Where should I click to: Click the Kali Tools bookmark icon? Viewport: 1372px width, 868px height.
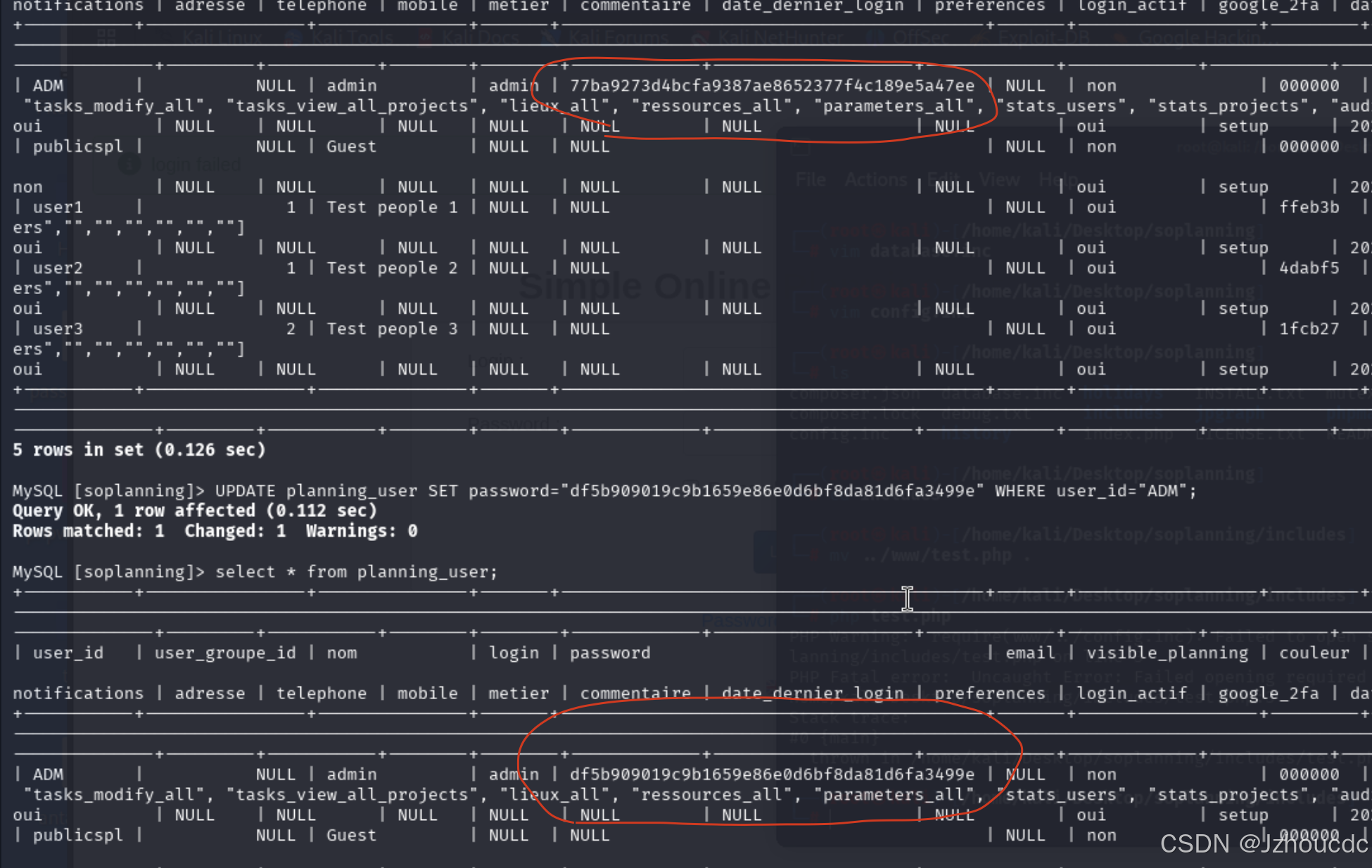coord(293,37)
